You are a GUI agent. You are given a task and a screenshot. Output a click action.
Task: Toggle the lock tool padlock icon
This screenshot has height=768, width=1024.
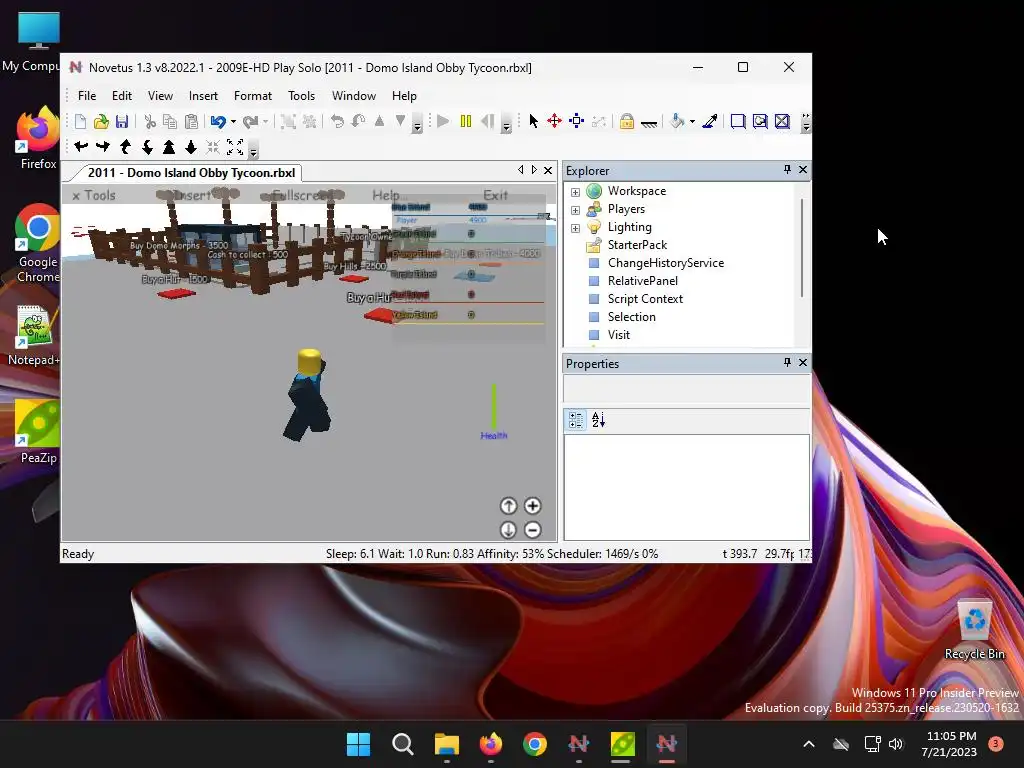click(626, 121)
